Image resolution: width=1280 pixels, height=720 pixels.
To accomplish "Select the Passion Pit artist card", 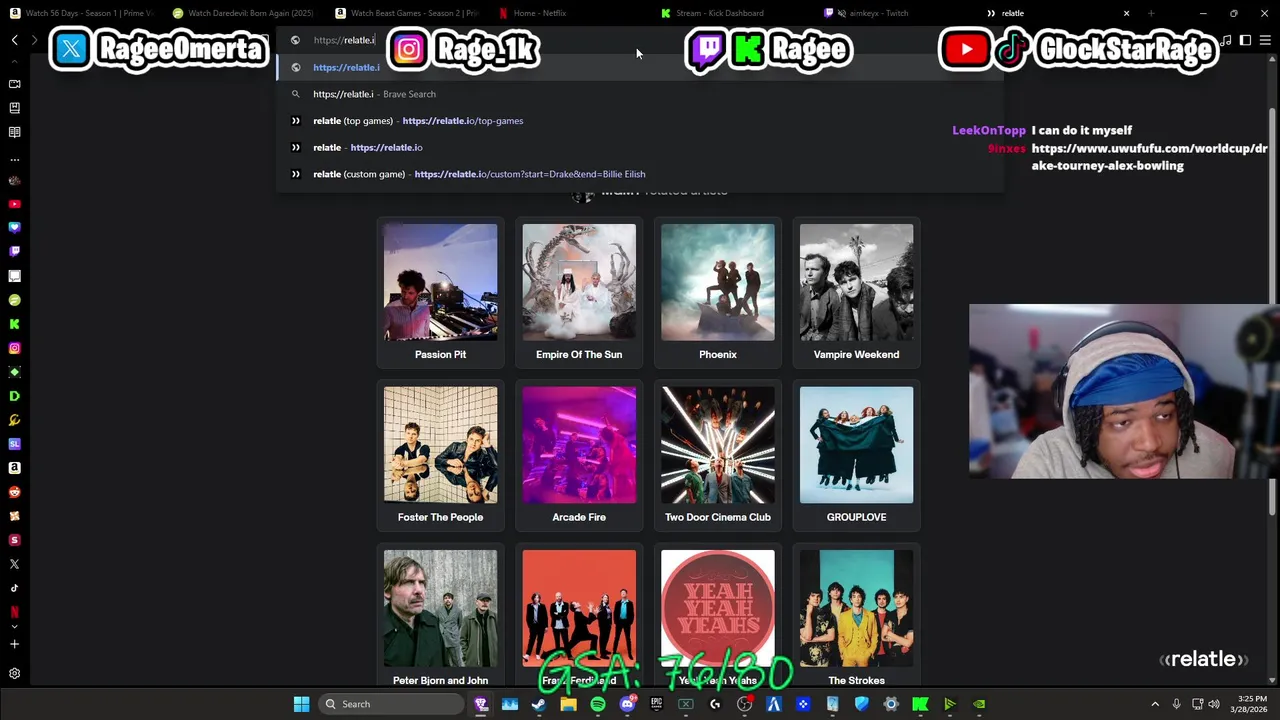I will 440,292.
